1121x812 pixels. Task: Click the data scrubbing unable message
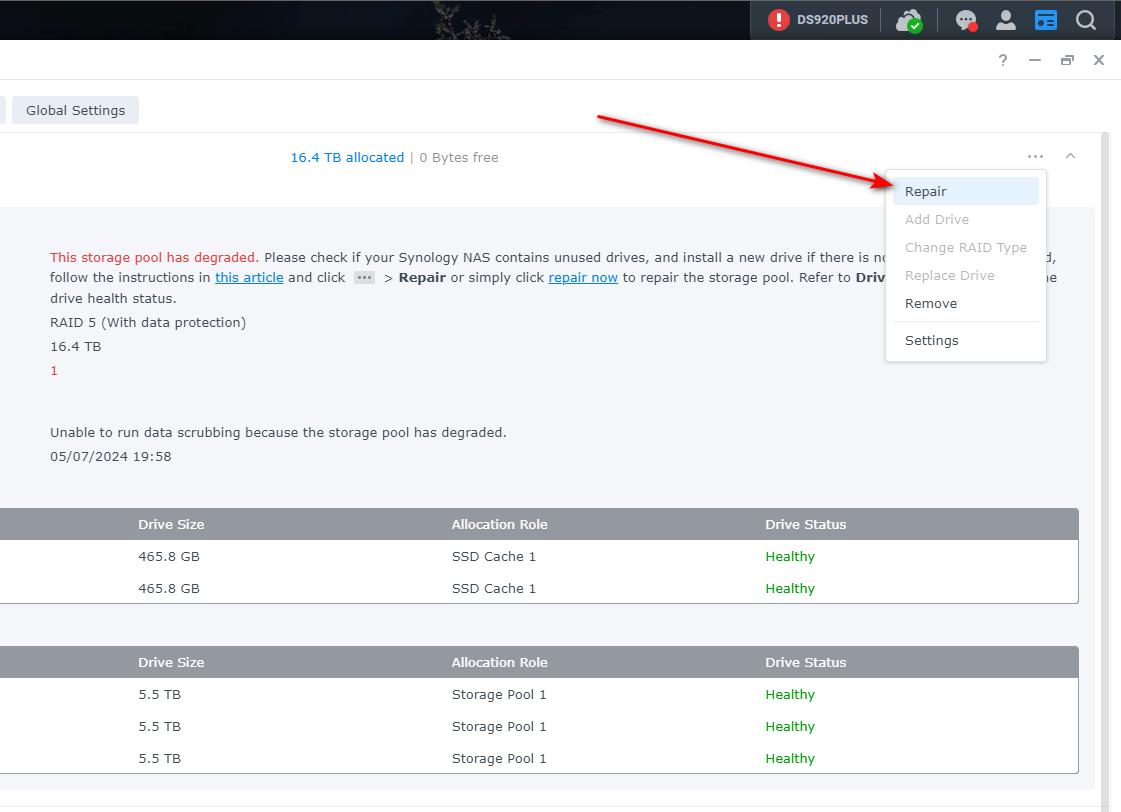coord(278,432)
